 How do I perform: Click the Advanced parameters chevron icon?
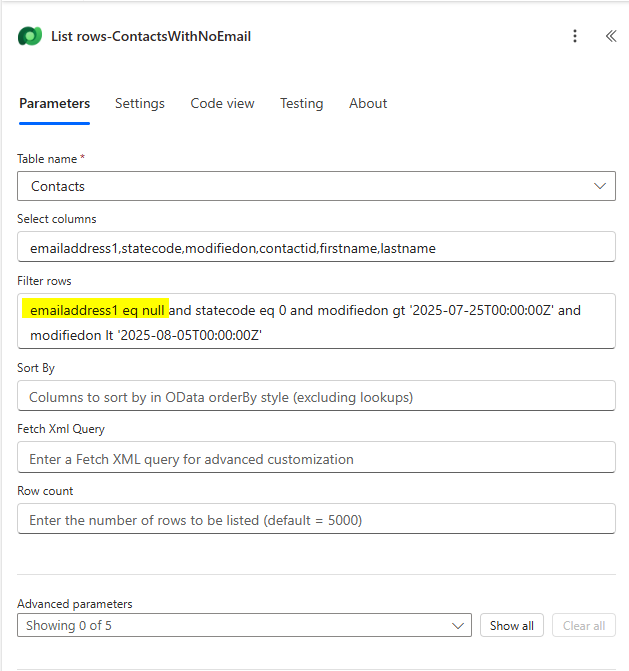coord(457,626)
